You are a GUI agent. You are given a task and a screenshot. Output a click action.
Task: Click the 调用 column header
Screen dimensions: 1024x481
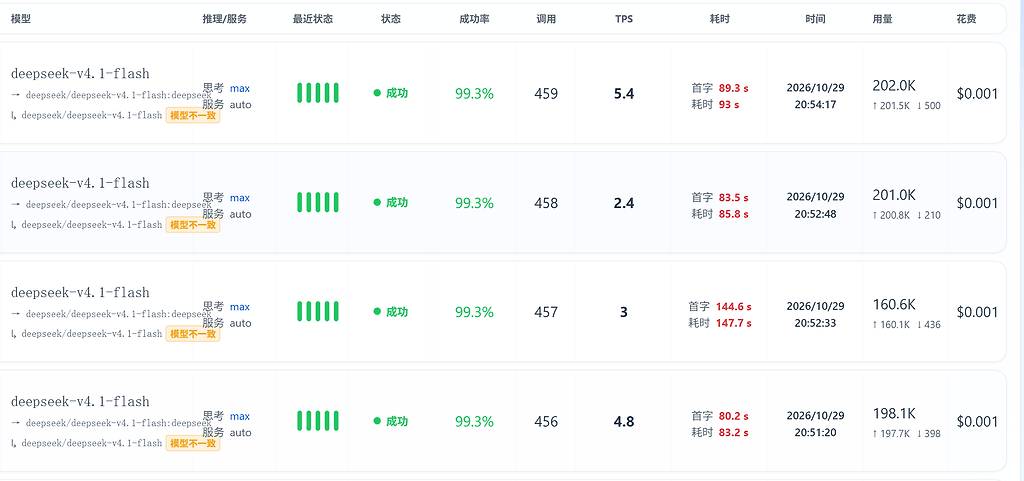pos(546,19)
